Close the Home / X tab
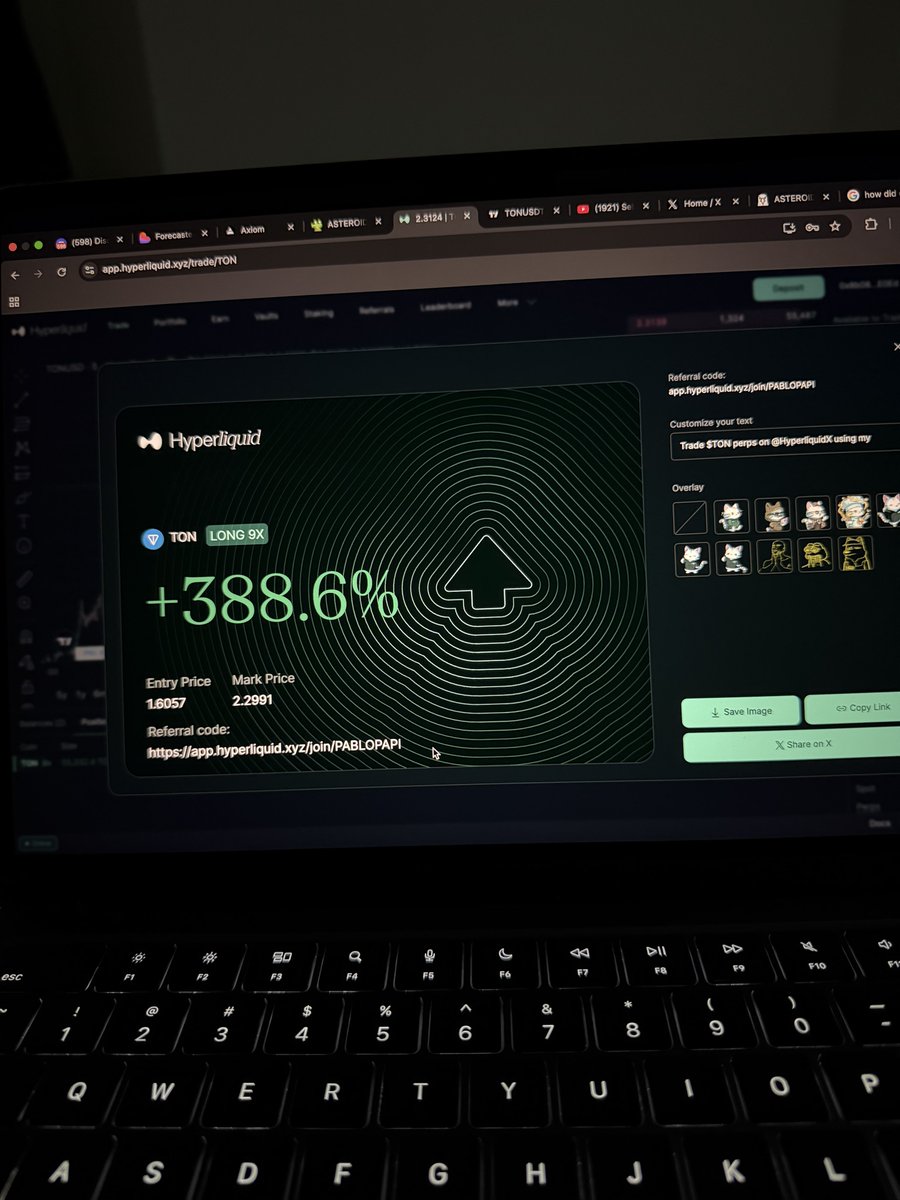The image size is (900, 1200). (x=737, y=202)
